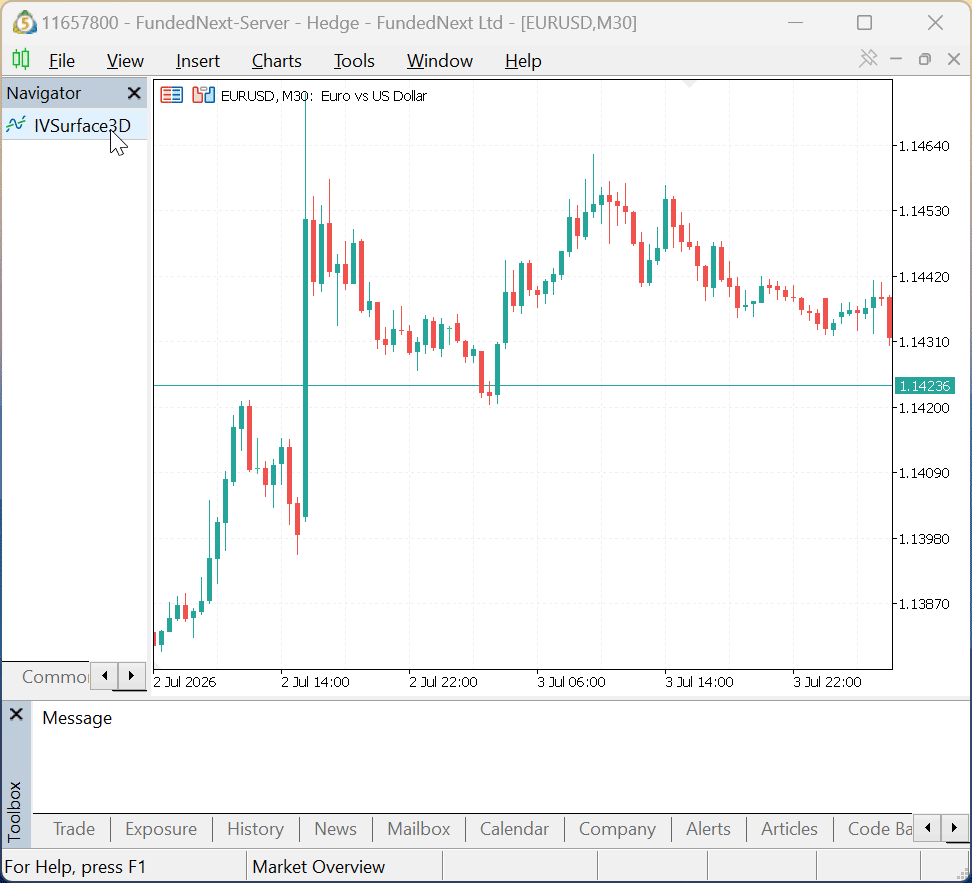Click the 3 Jul 14:00 time label

pos(699,682)
